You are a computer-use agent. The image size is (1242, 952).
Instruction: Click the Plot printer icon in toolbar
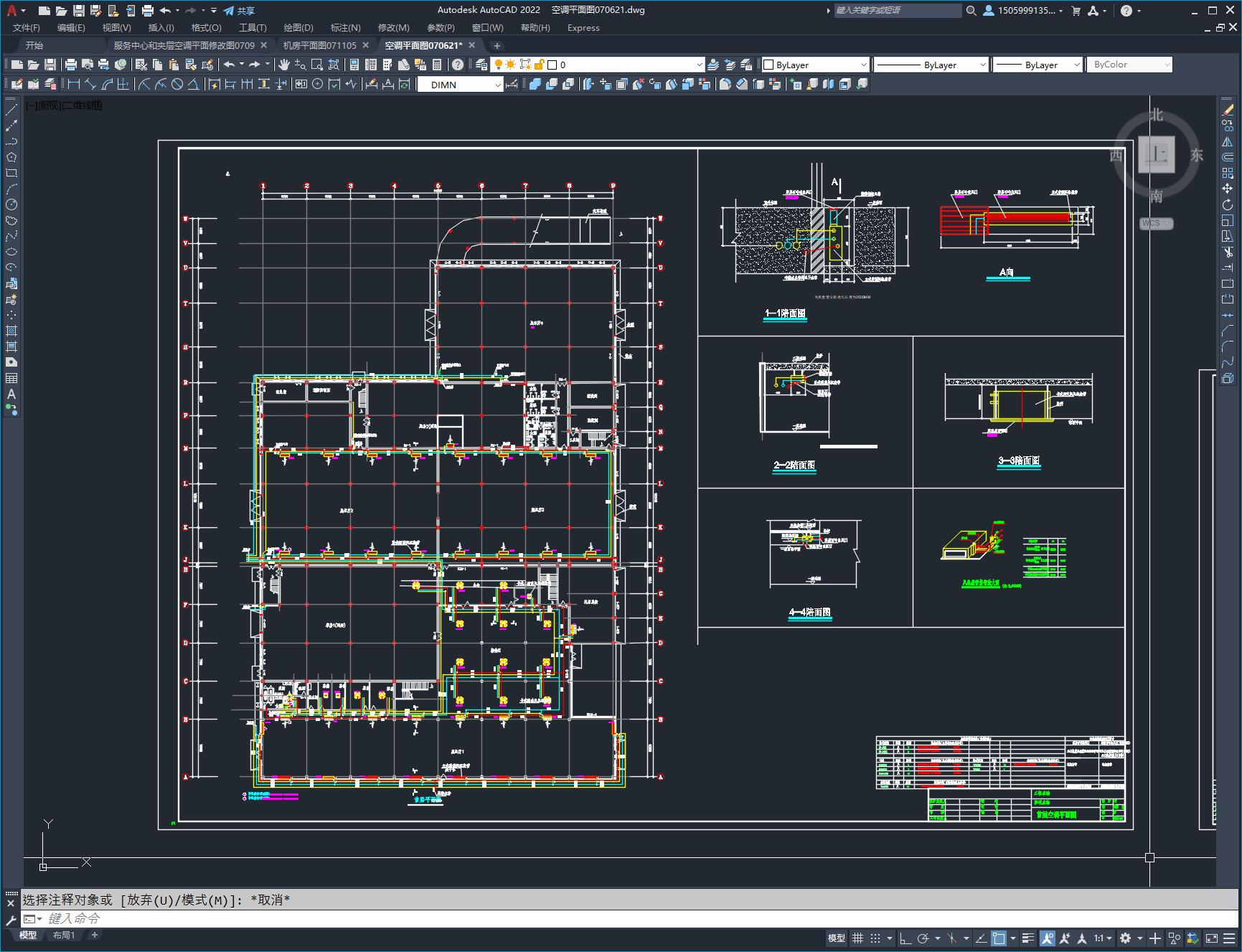point(71,65)
